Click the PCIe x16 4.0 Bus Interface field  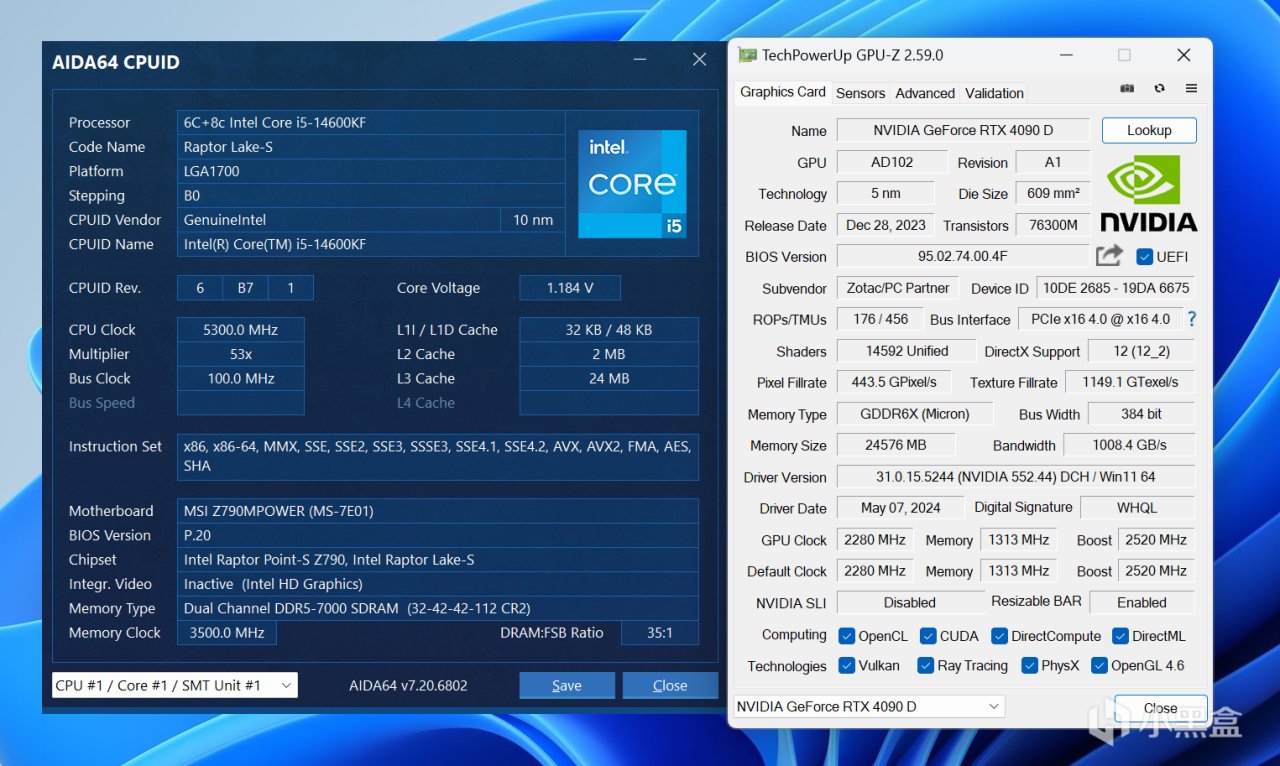1100,319
